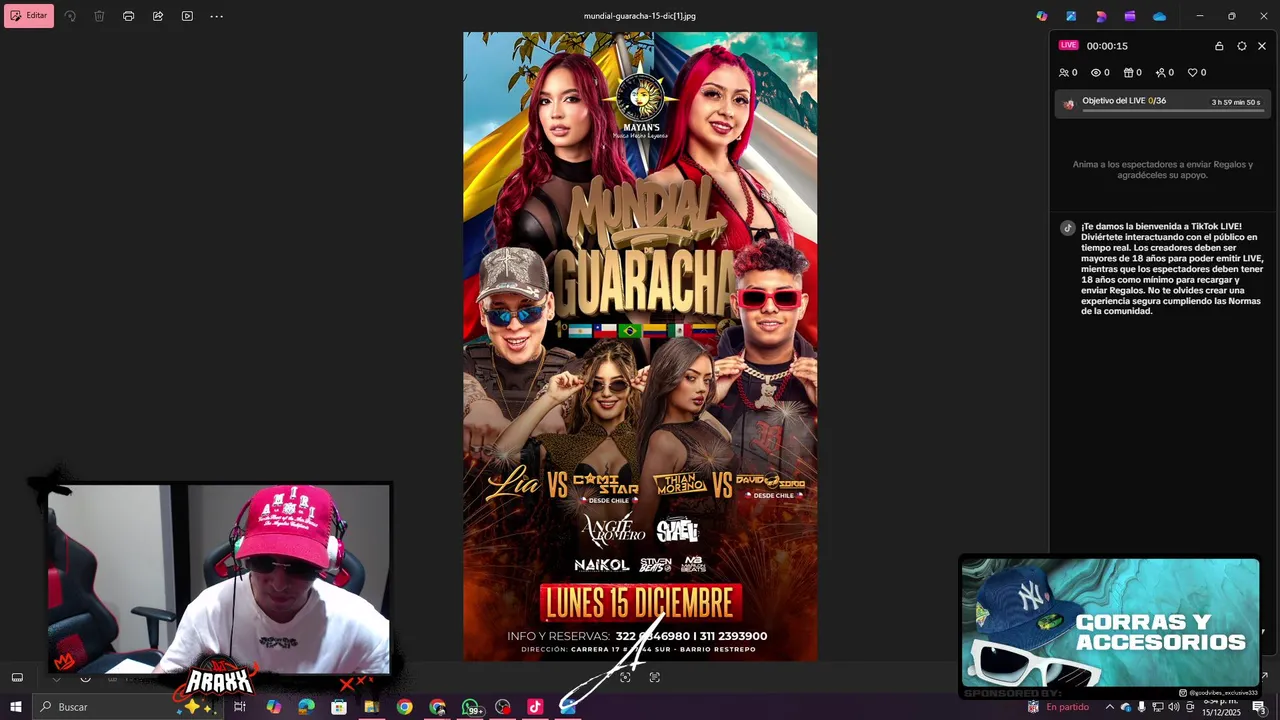Delete the image using the trash icon
This screenshot has height=720, width=1280.
tap(99, 16)
